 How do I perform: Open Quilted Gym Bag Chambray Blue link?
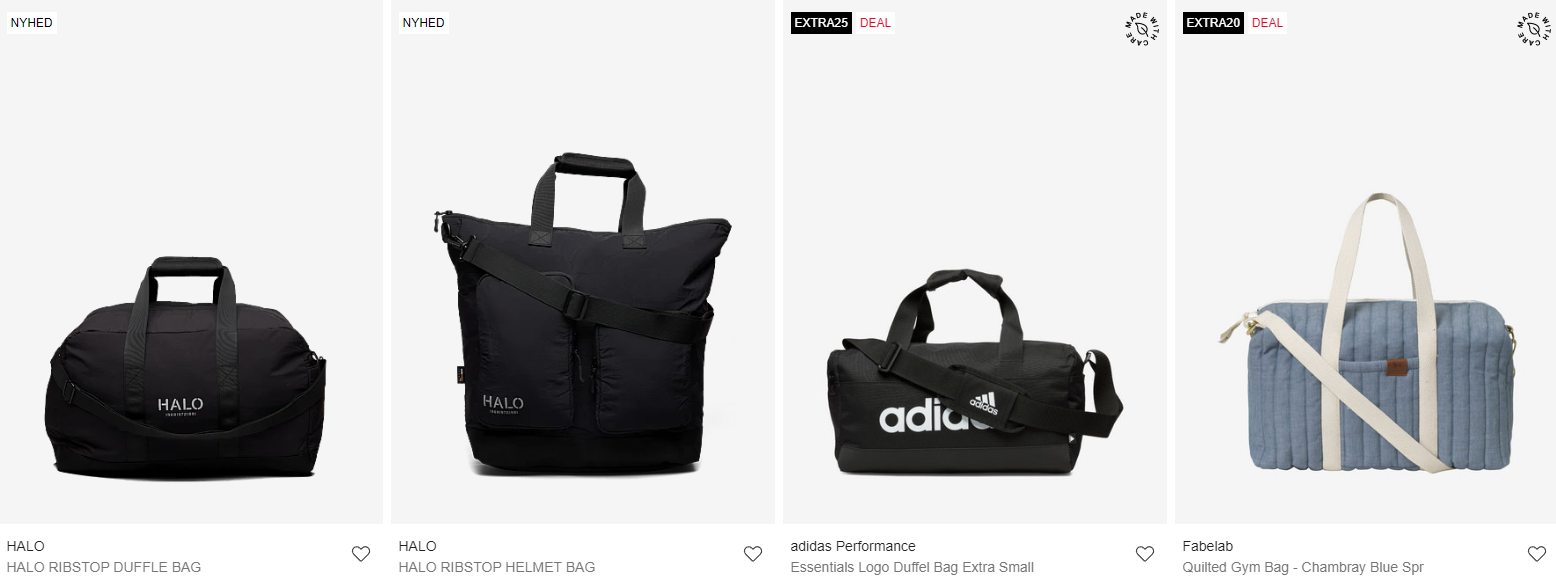1303,567
